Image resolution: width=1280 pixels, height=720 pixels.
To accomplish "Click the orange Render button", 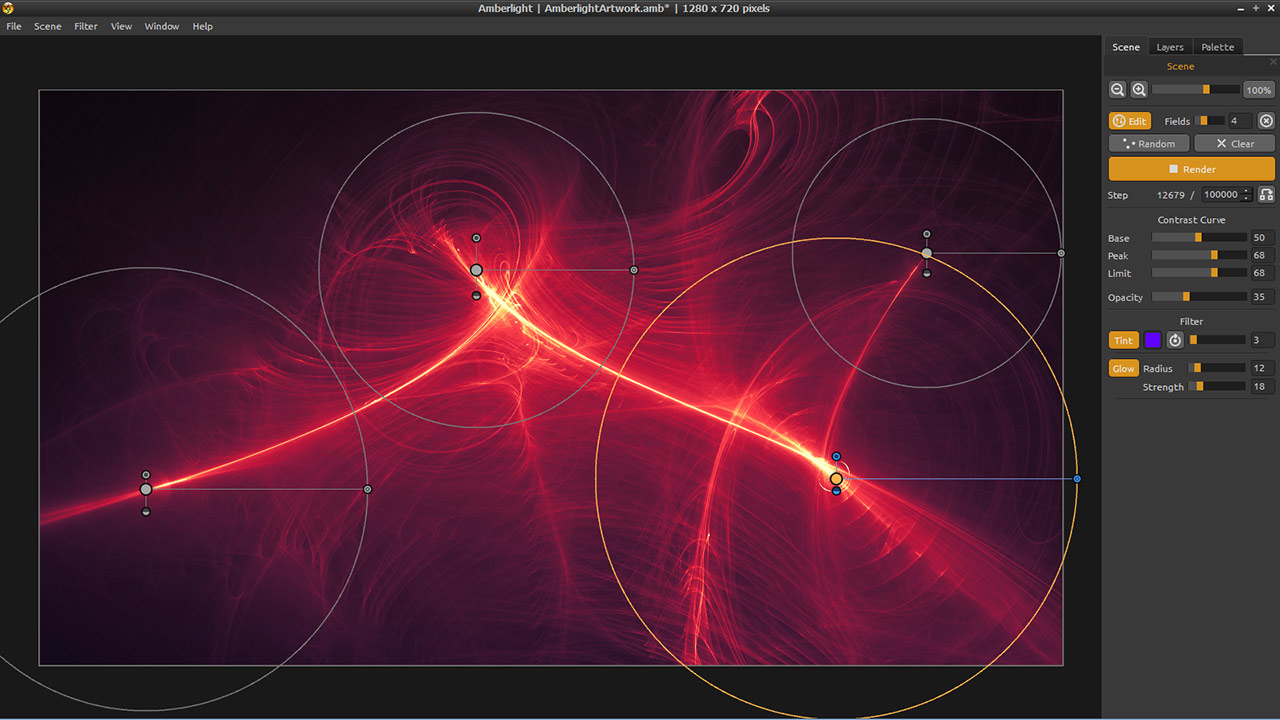I will click(1192, 169).
